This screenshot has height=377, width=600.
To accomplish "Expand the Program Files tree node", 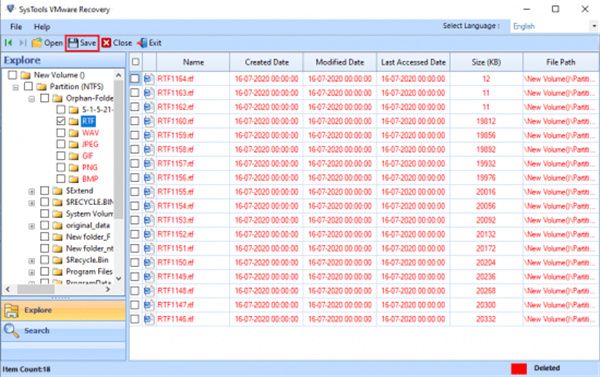I will [x=32, y=273].
